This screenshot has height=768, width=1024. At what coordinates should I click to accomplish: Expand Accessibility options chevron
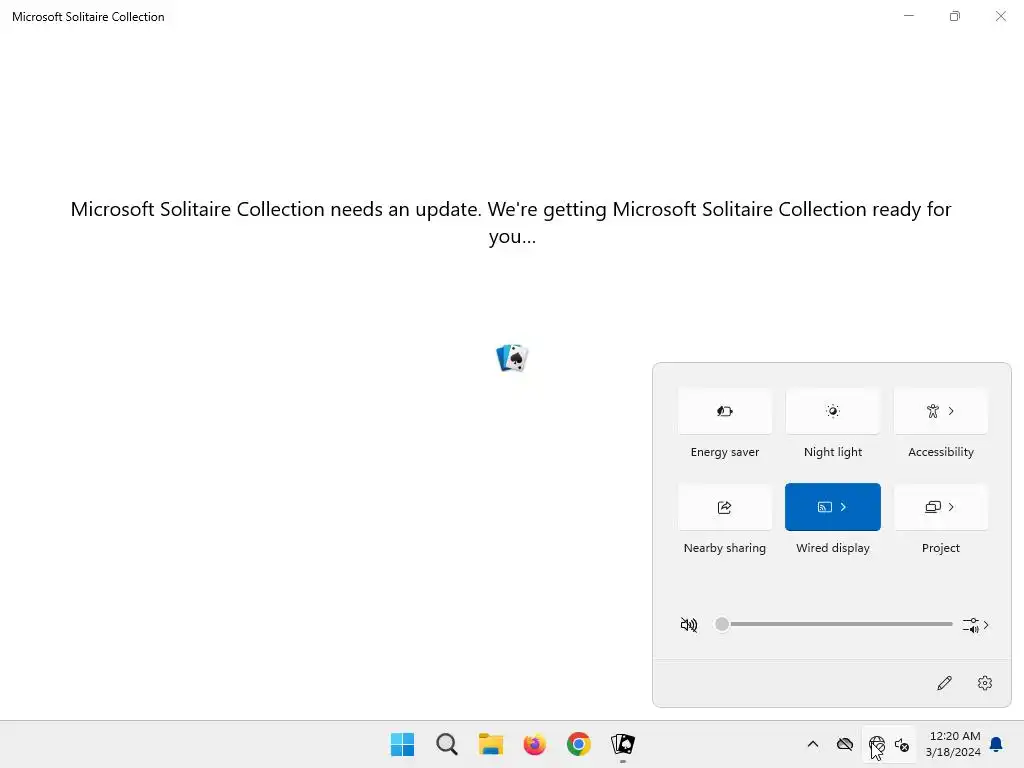tap(952, 411)
